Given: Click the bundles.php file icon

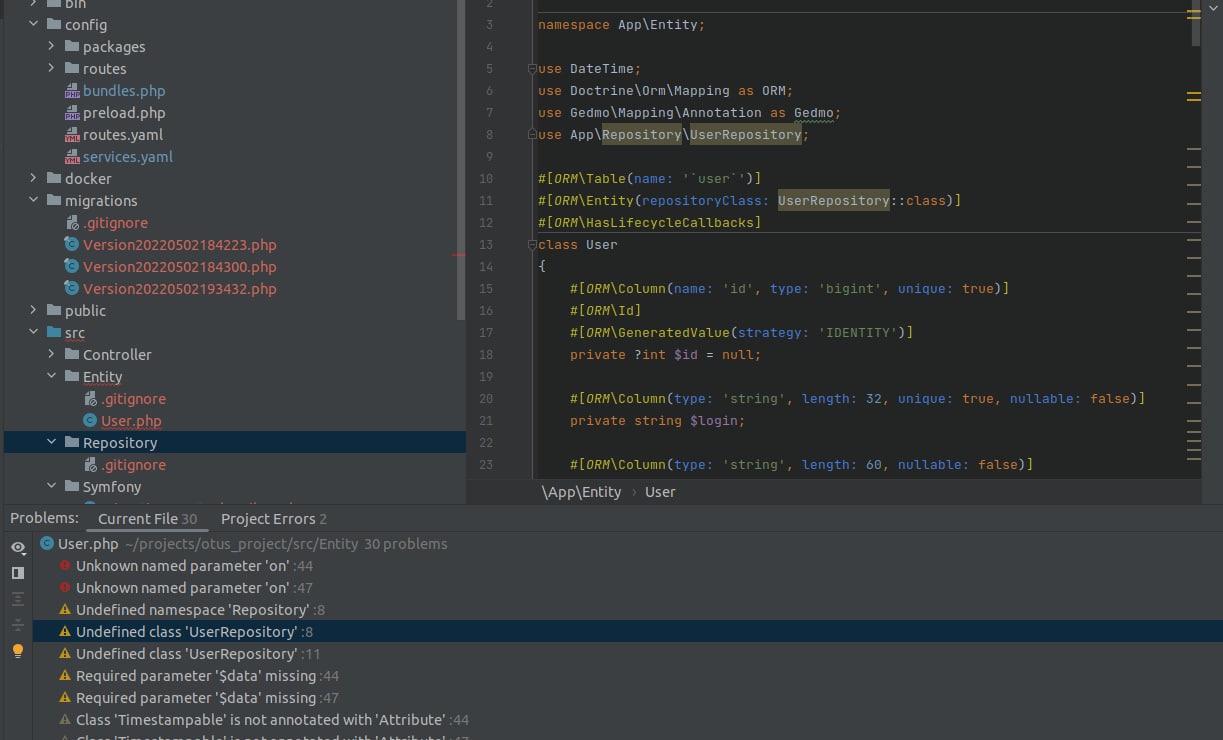Looking at the screenshot, I should [72, 91].
